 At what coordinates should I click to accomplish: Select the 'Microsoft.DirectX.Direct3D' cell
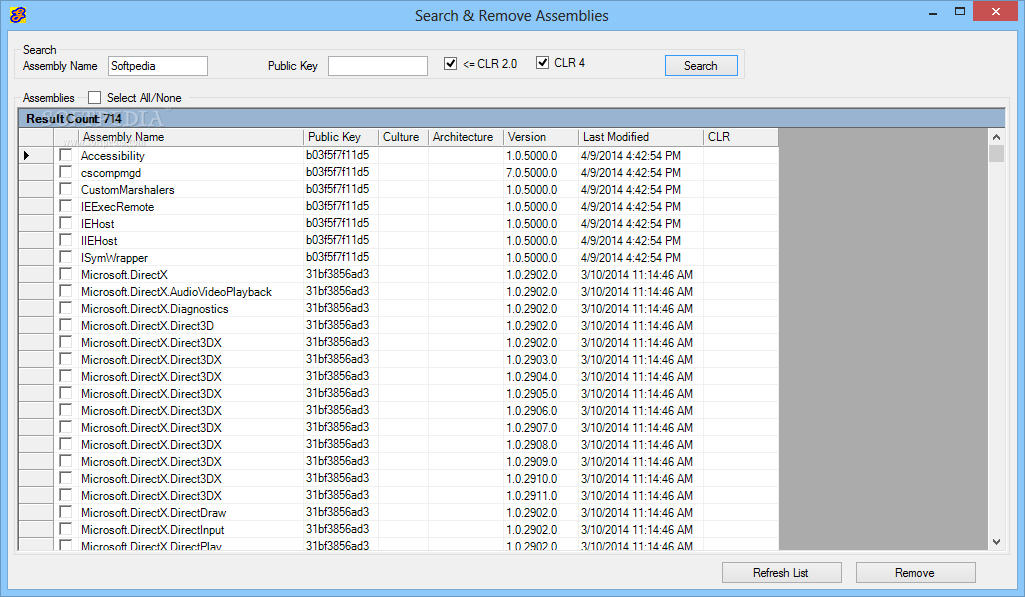[x=191, y=326]
